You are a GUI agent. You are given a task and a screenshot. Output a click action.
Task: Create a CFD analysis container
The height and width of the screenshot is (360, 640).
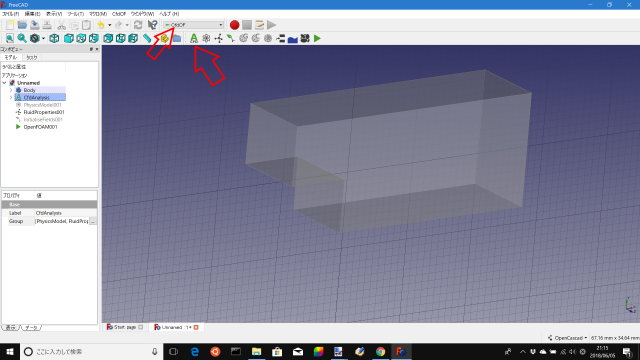(194, 38)
